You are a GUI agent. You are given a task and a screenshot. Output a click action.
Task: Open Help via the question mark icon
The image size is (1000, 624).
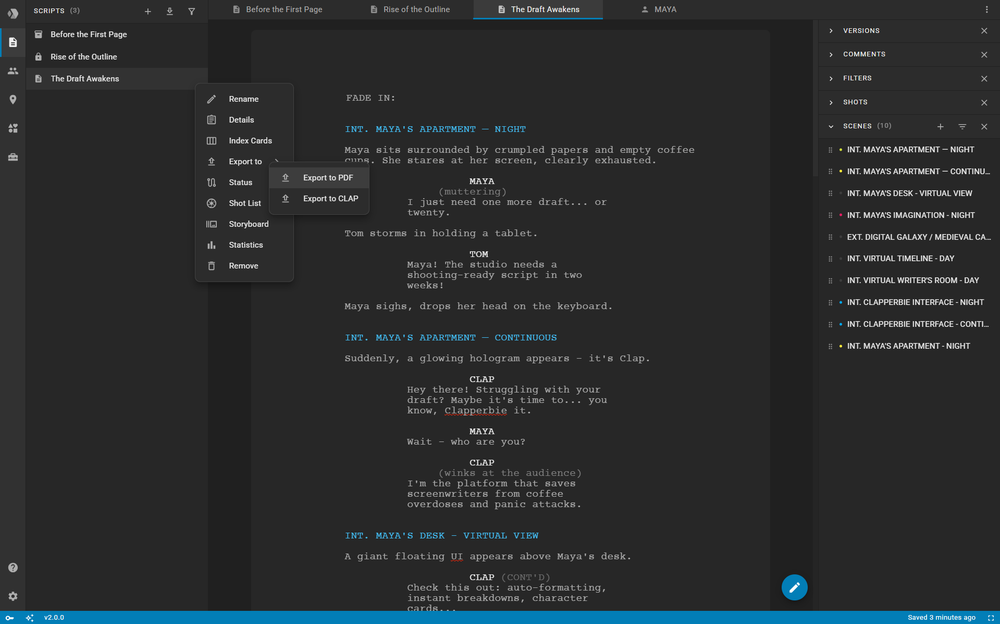click(x=12, y=567)
